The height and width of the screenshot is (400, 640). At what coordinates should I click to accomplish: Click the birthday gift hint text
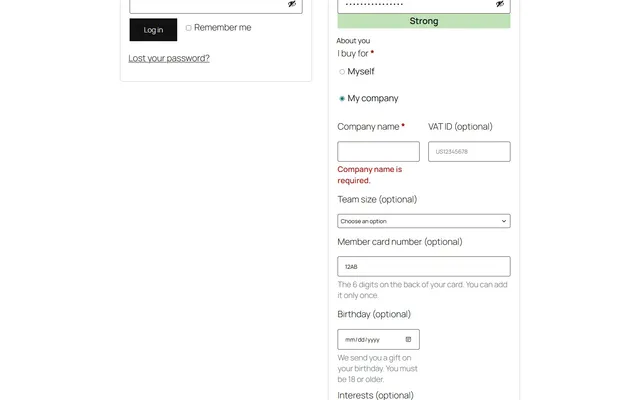click(x=378, y=369)
